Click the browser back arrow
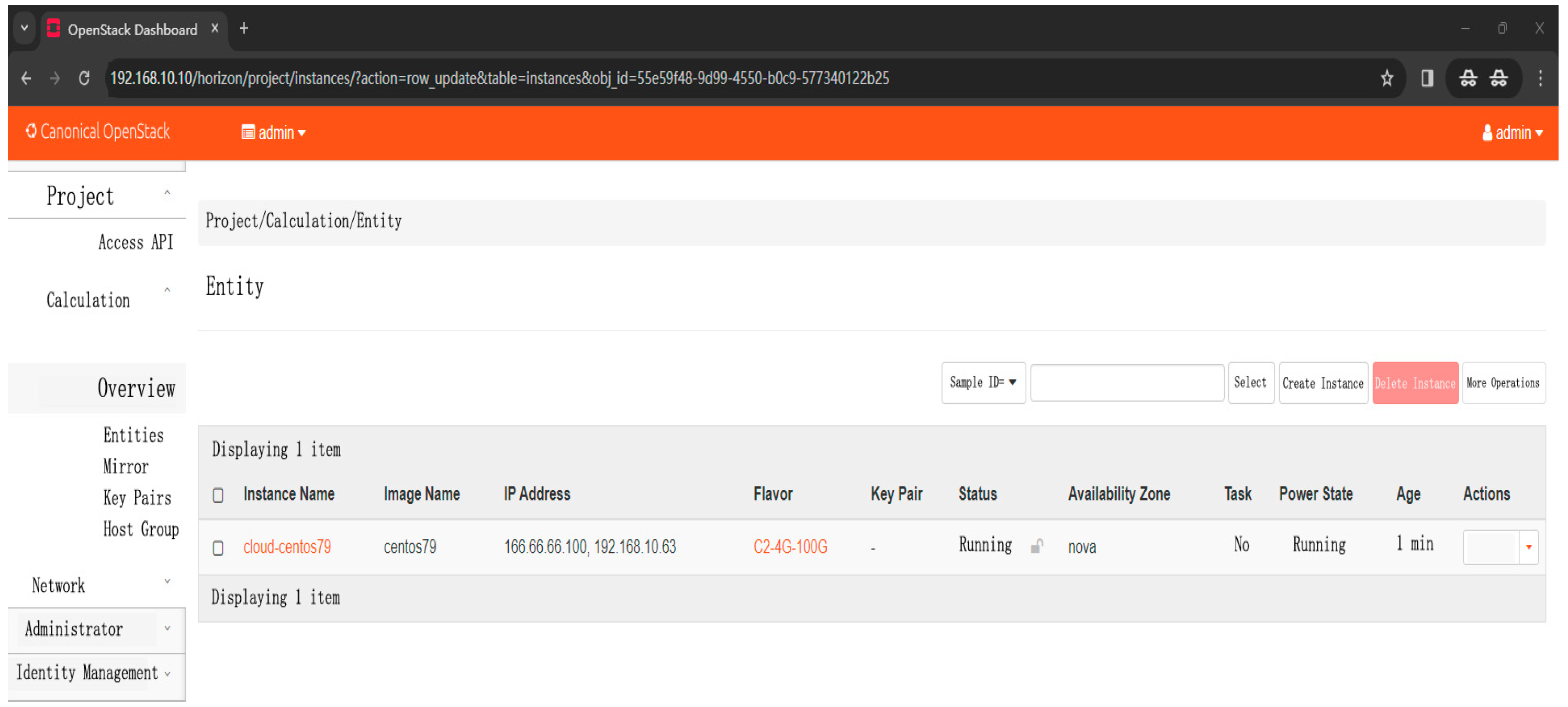The image size is (1568, 707). [26, 78]
